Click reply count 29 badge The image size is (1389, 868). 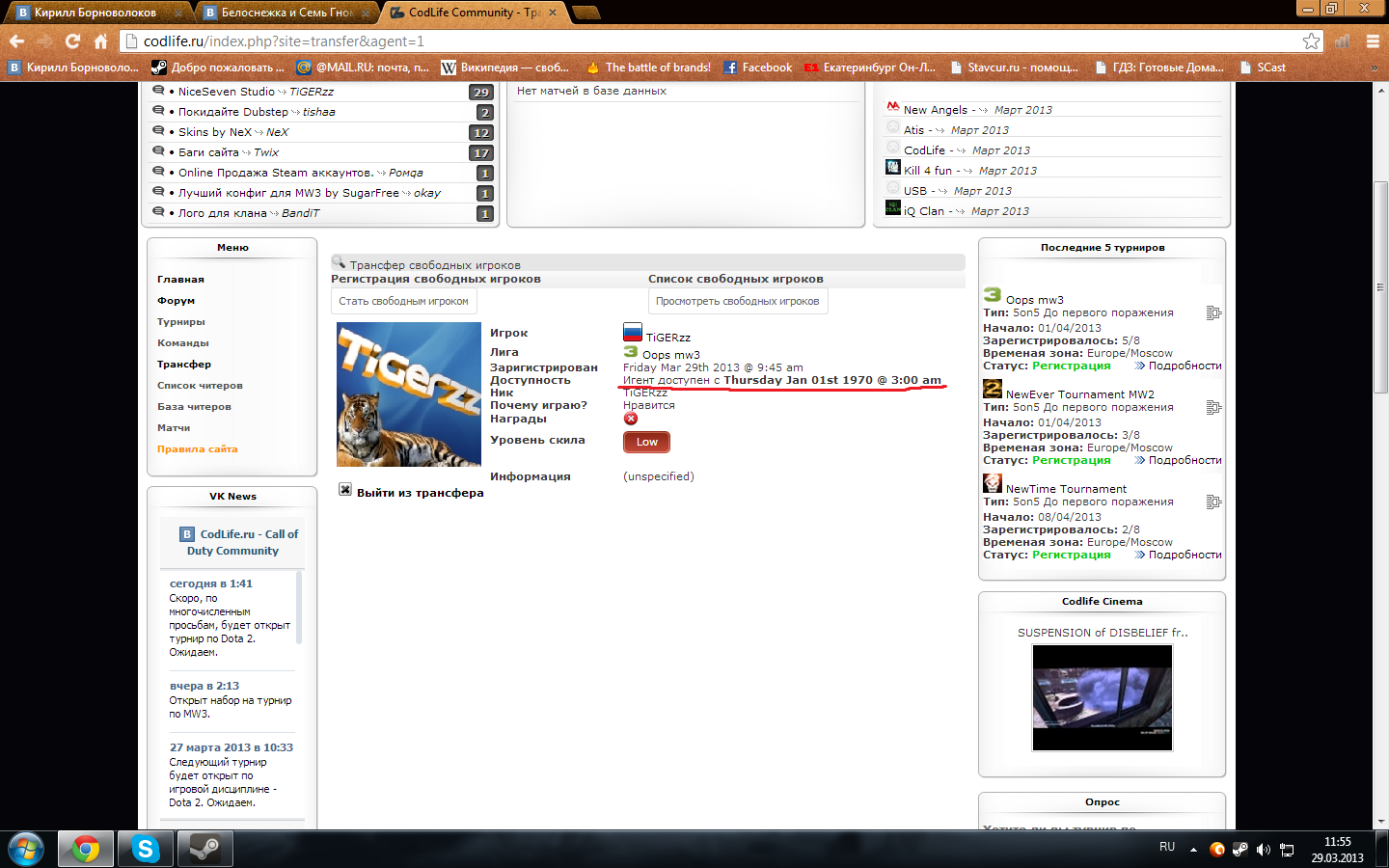(481, 93)
